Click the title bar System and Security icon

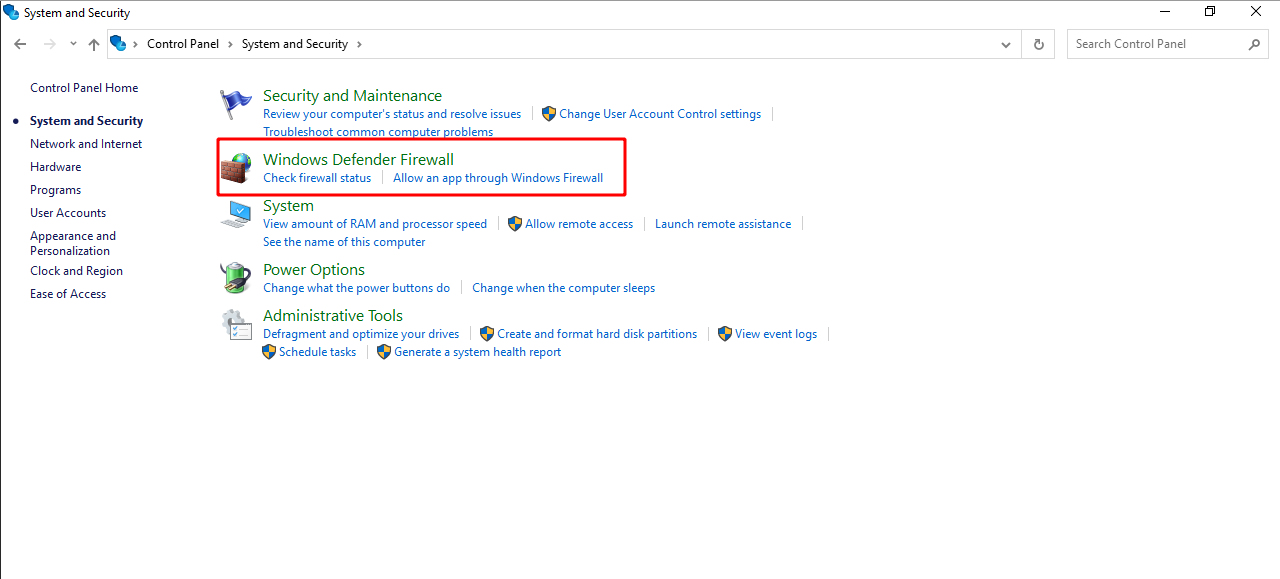pyautogui.click(x=11, y=13)
